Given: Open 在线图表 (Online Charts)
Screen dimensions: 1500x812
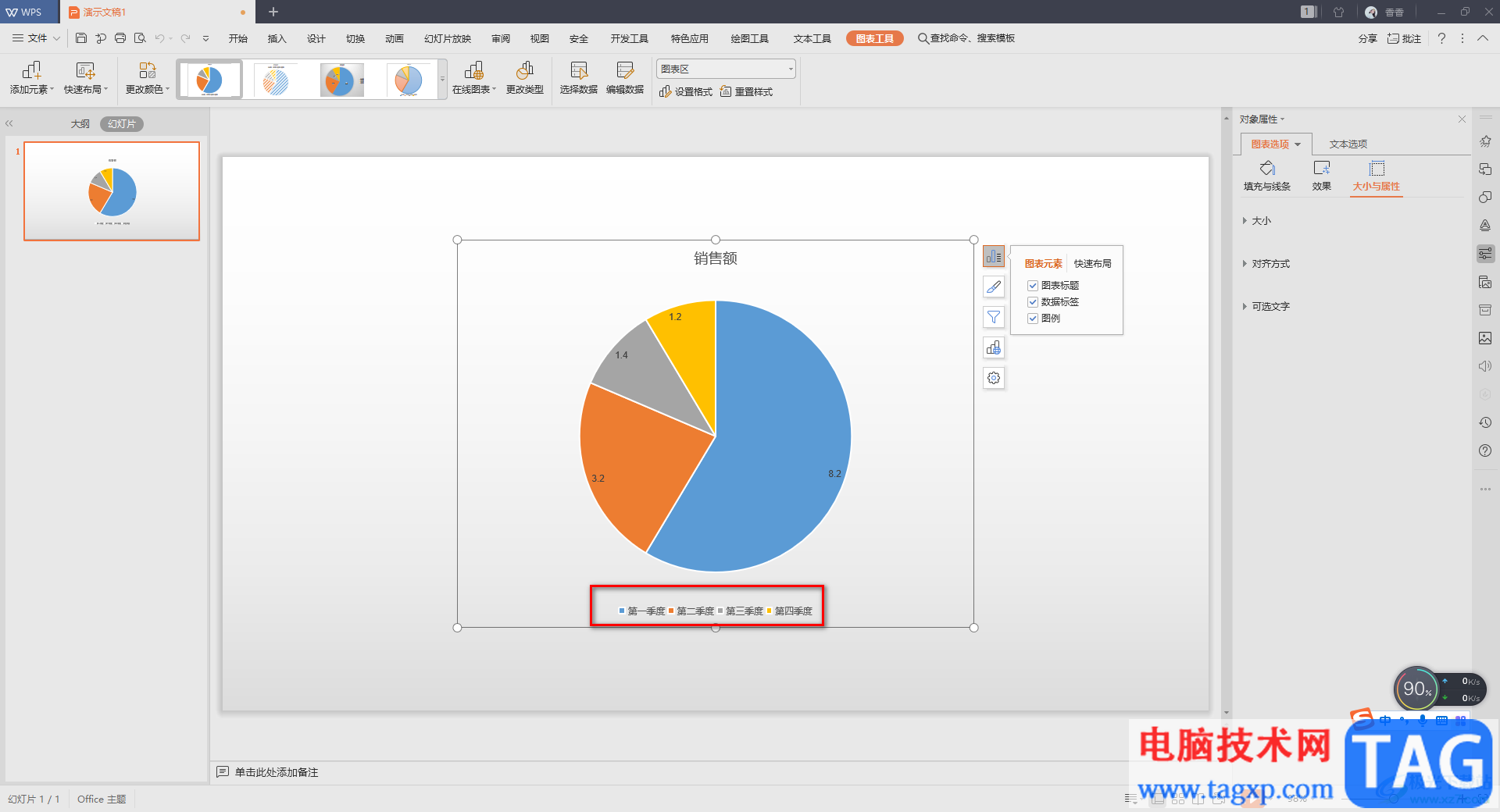Looking at the screenshot, I should coord(474,79).
